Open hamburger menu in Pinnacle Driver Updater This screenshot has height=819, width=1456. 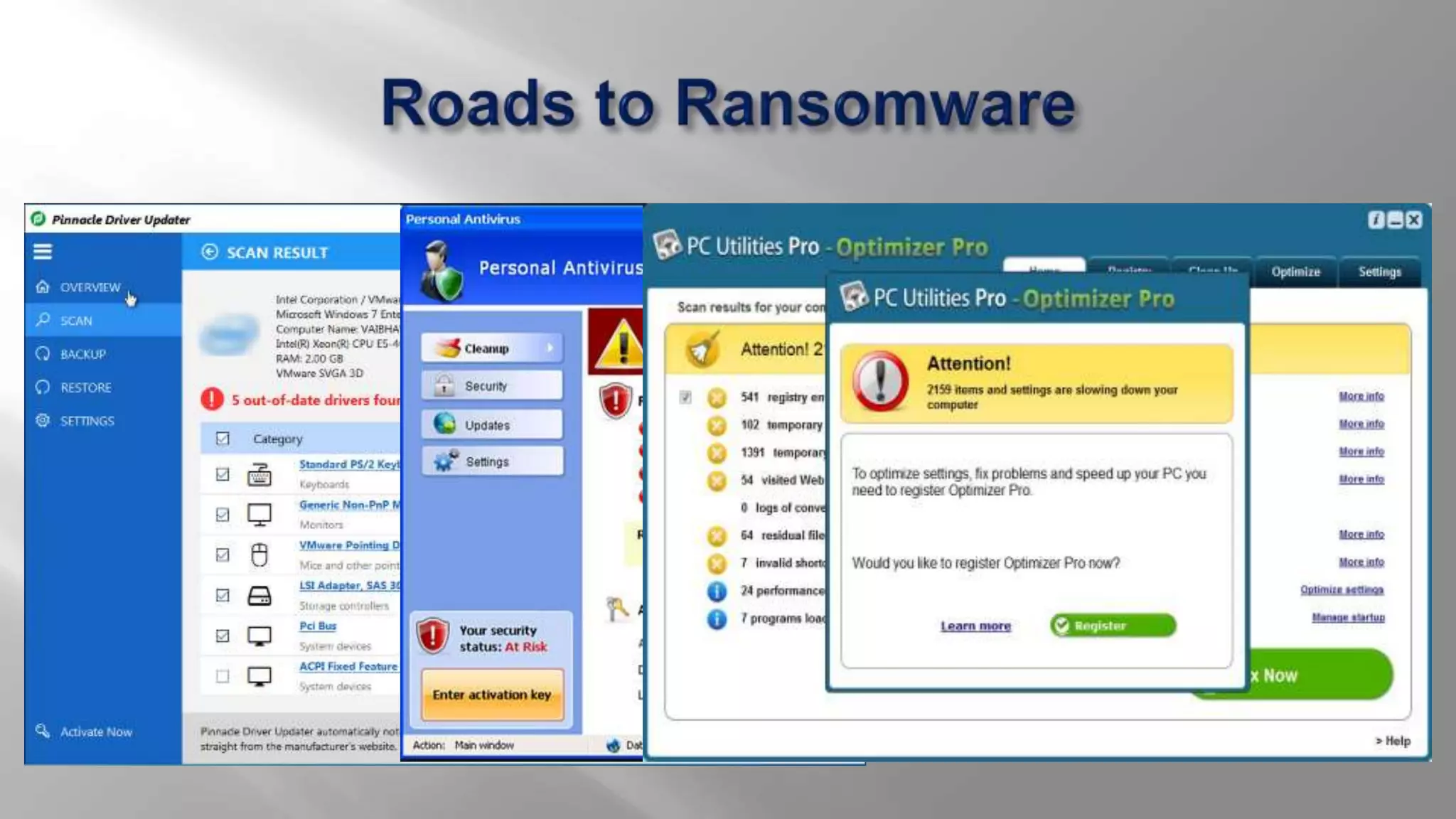(x=43, y=252)
